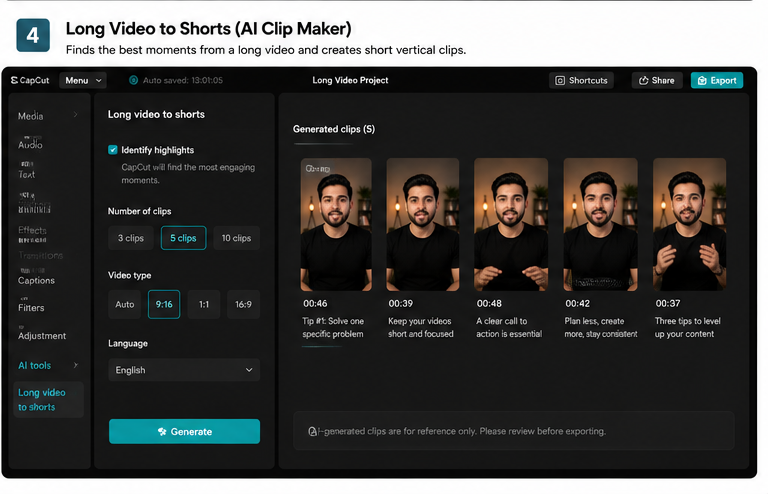Open the Menu dropdown
Viewport: 768px width, 494px height.
[x=83, y=80]
